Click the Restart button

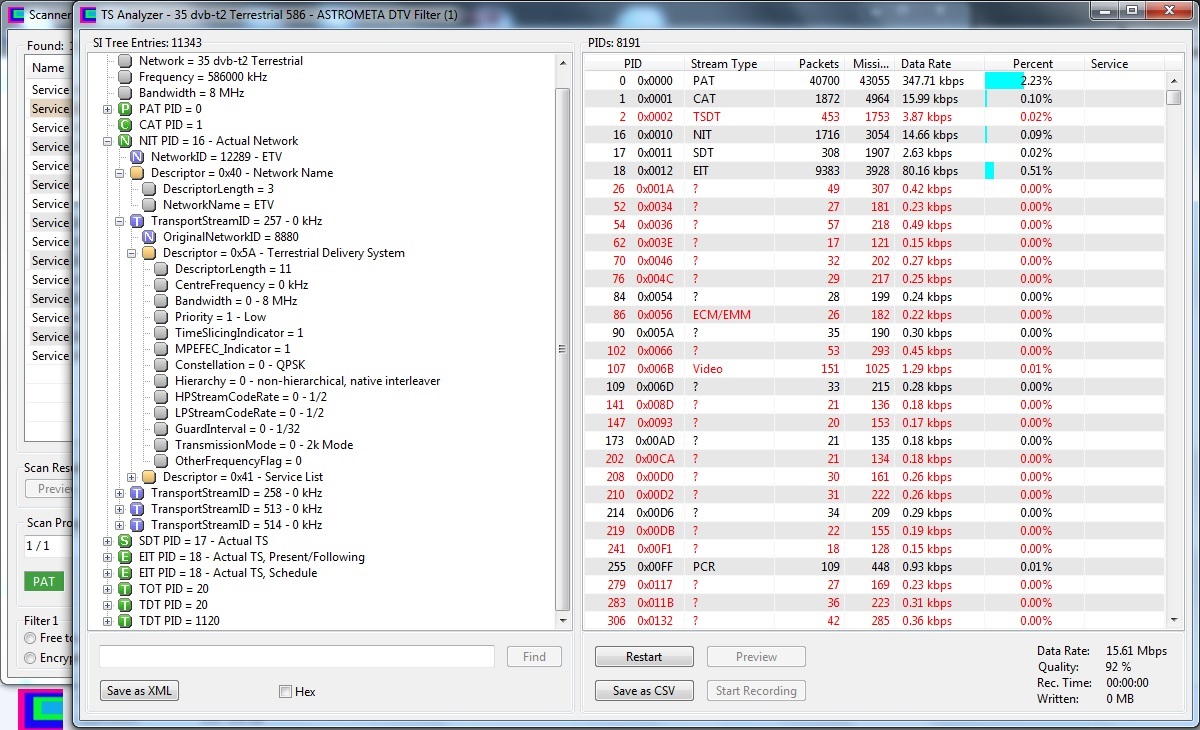pyautogui.click(x=644, y=657)
